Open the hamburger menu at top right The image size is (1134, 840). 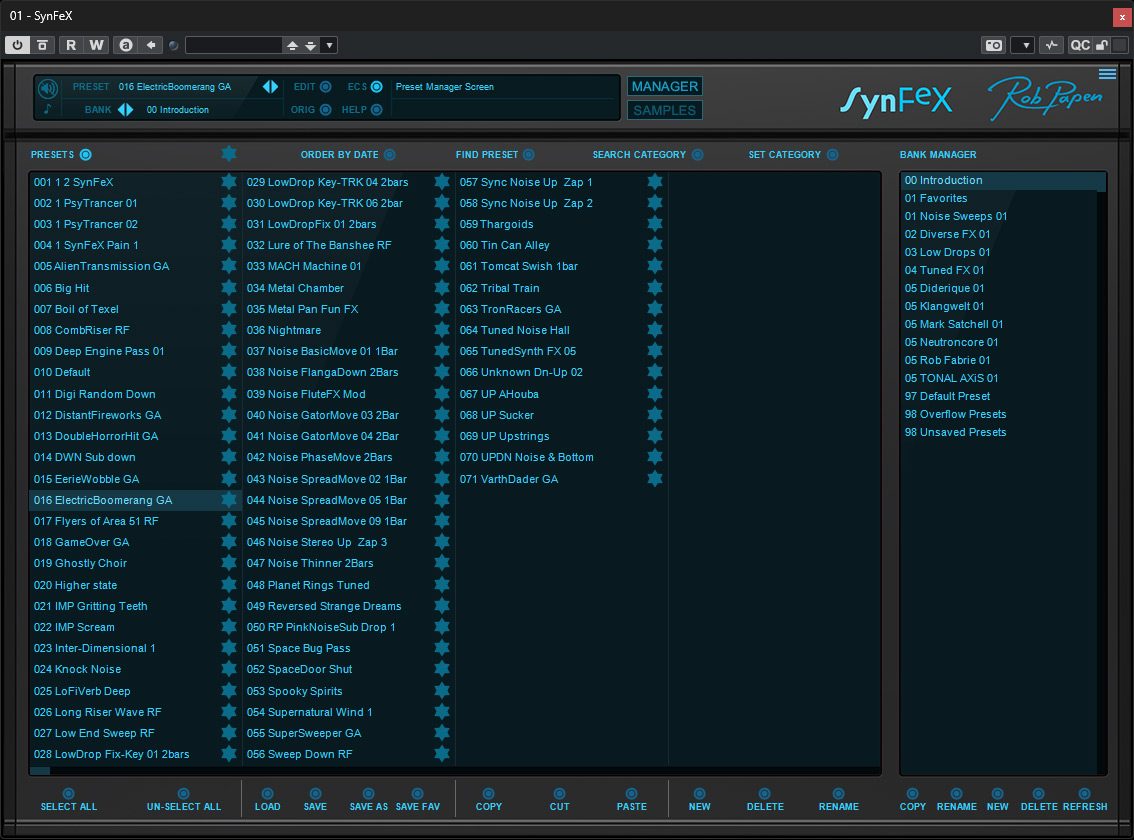(1107, 74)
